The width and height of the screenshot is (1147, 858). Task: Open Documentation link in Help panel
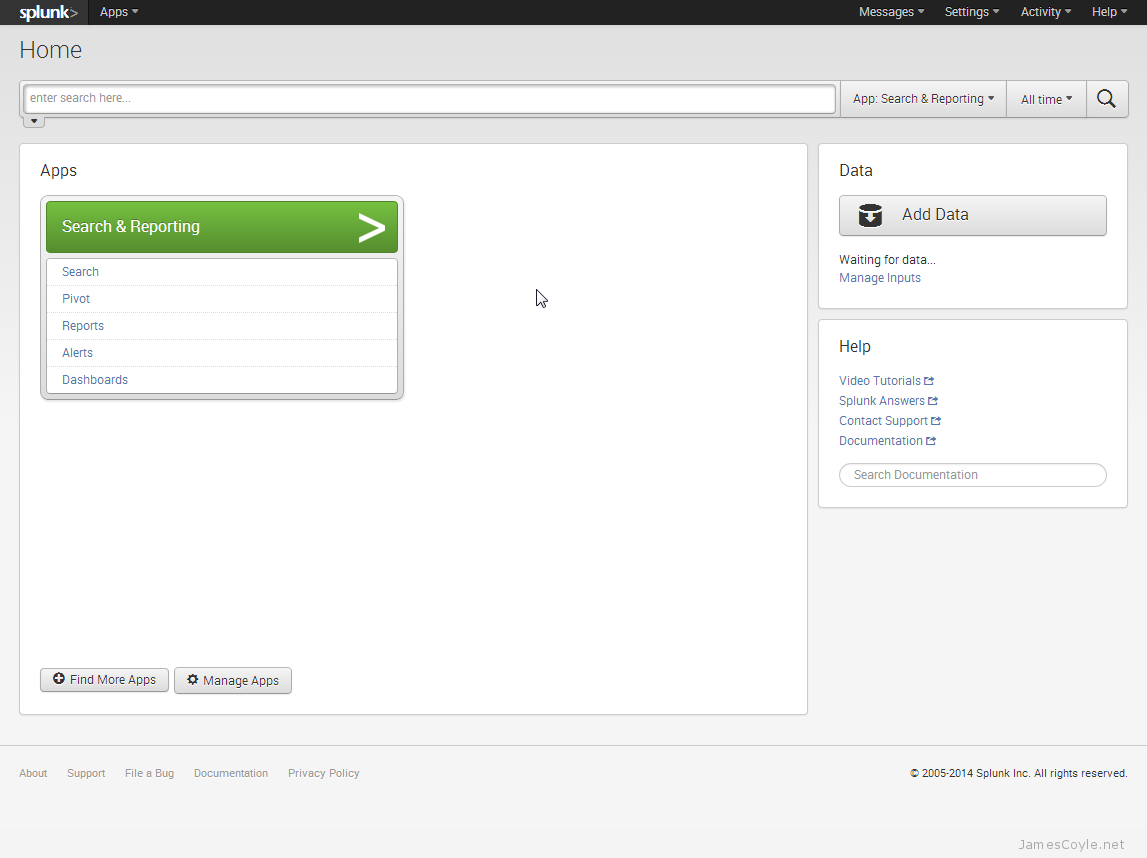pos(881,440)
